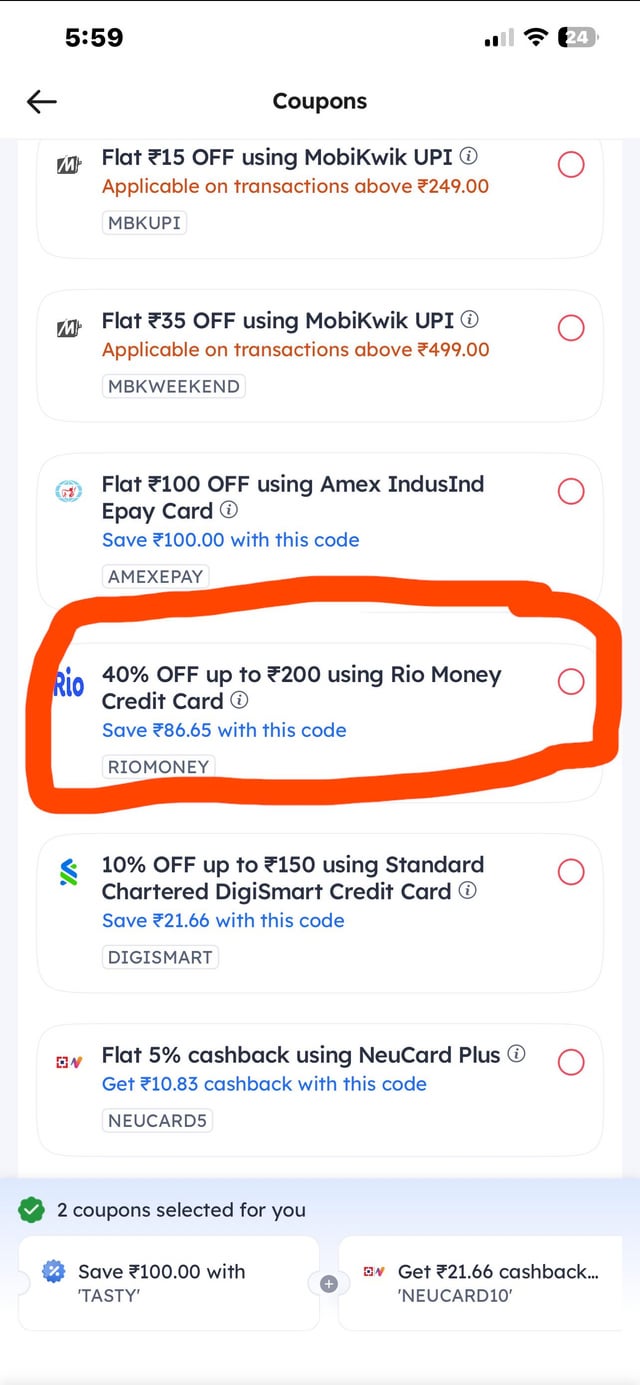Viewport: 640px width, 1385px height.
Task: Tap the MobiKwik icon on the ₹15 coupon
Action: click(x=67, y=163)
